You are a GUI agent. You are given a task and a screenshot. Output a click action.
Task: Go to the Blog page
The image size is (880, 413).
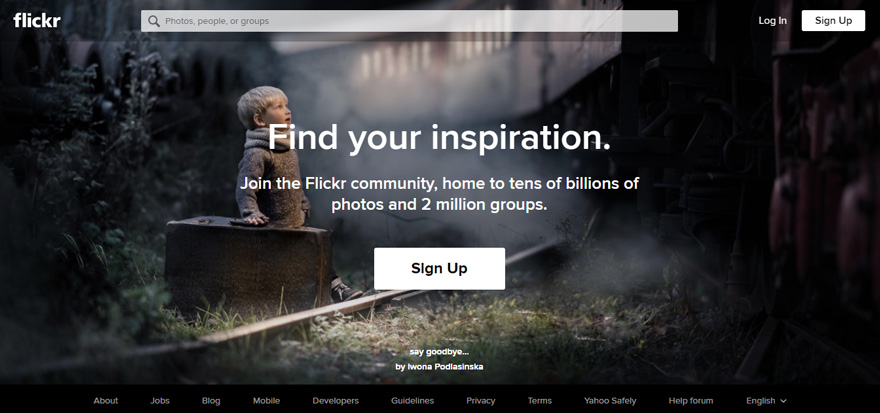(x=211, y=401)
